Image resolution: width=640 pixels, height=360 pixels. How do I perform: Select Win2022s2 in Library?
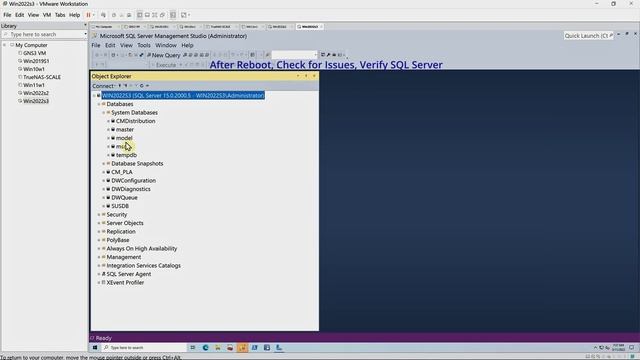click(x=36, y=93)
